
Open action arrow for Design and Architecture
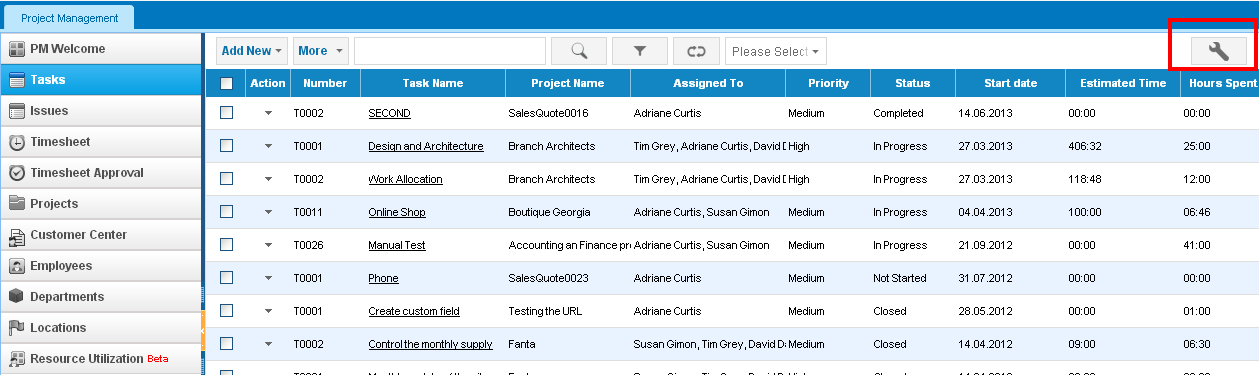tap(268, 147)
